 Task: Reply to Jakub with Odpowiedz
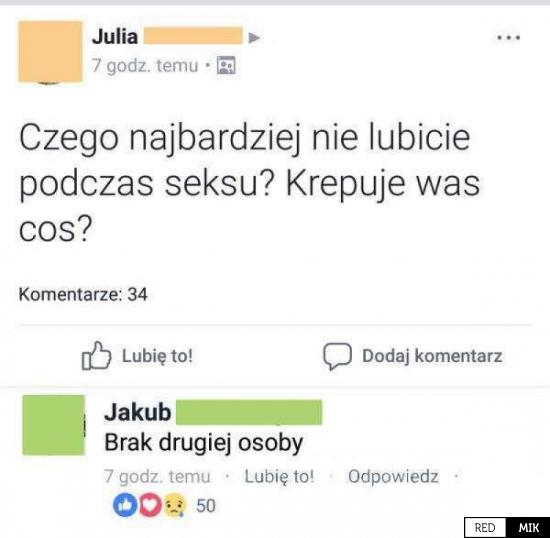pyautogui.click(x=393, y=476)
